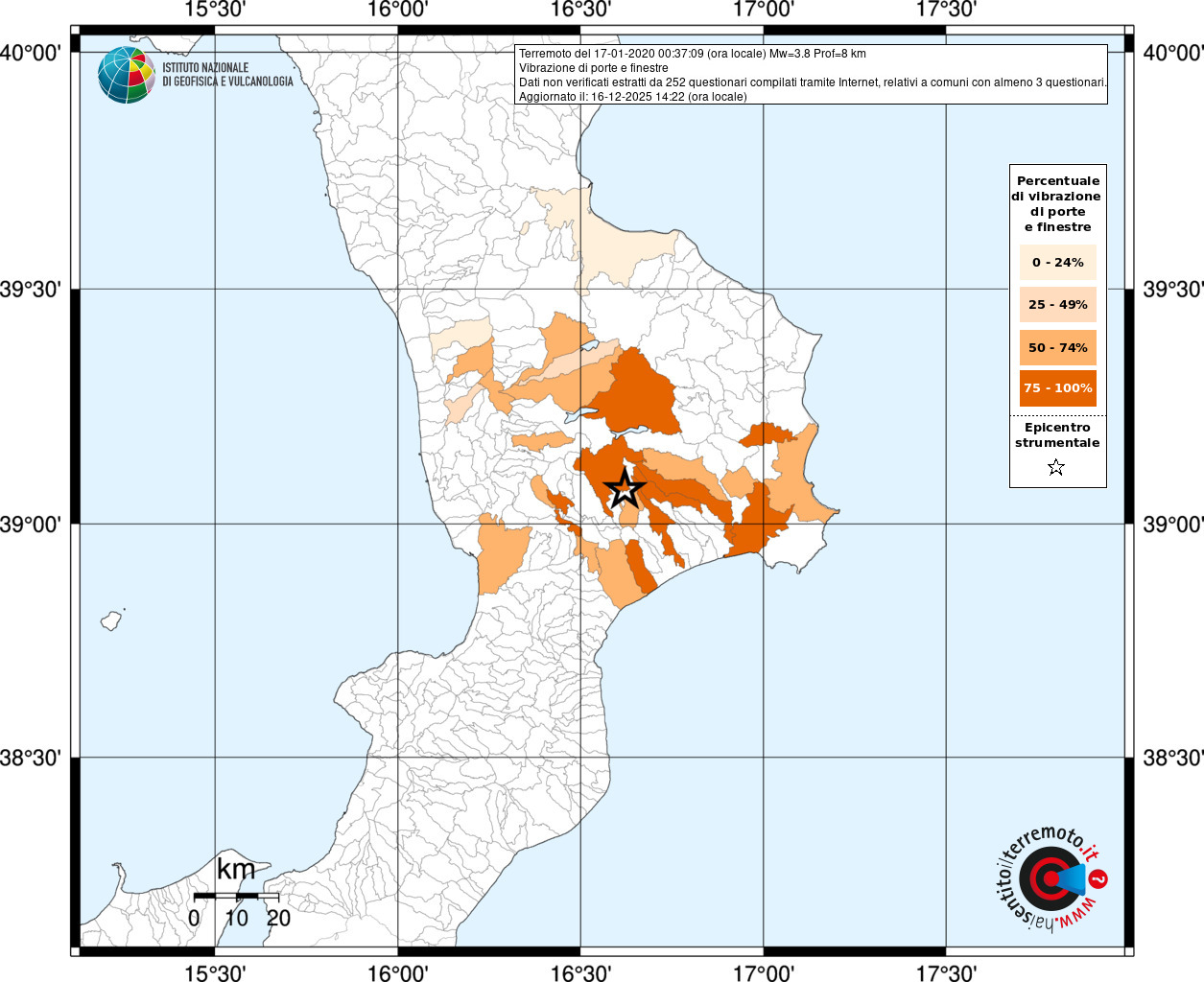Screen dimensions: 1204x982
Task: Click the right latitude label 39°00'
Action: click(1172, 524)
